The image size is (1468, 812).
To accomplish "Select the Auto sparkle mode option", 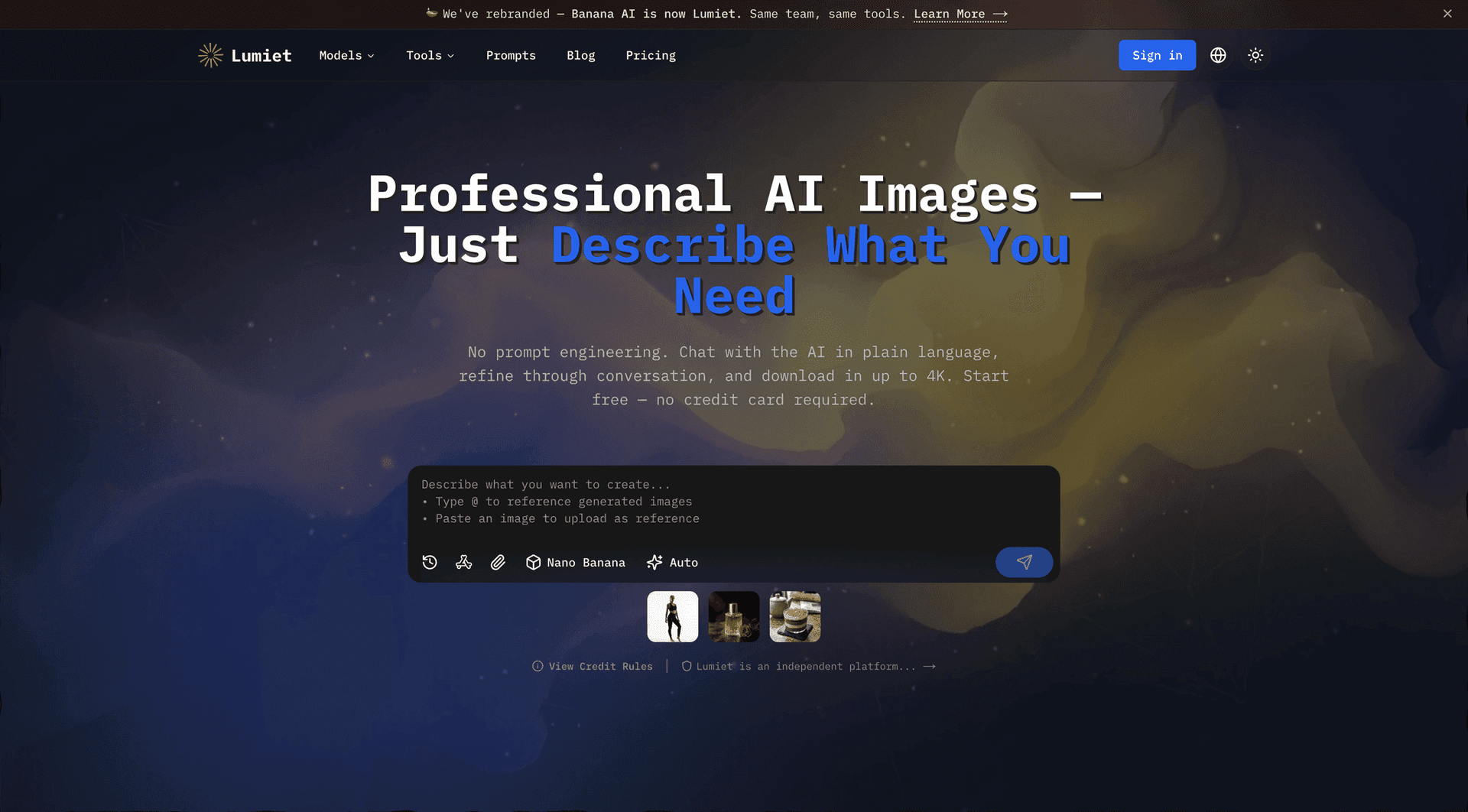I will [673, 562].
